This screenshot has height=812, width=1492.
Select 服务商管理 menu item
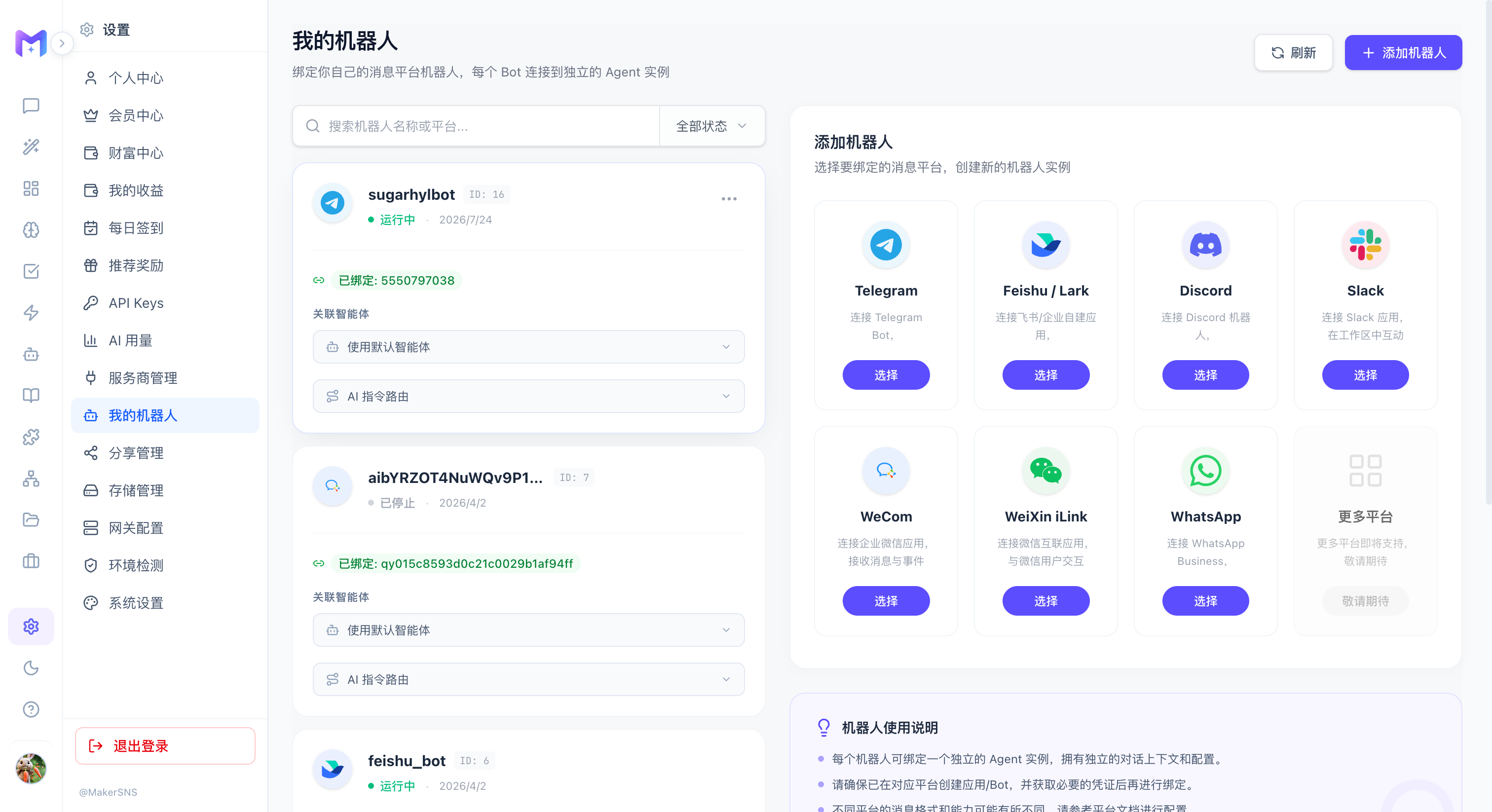tap(165, 378)
